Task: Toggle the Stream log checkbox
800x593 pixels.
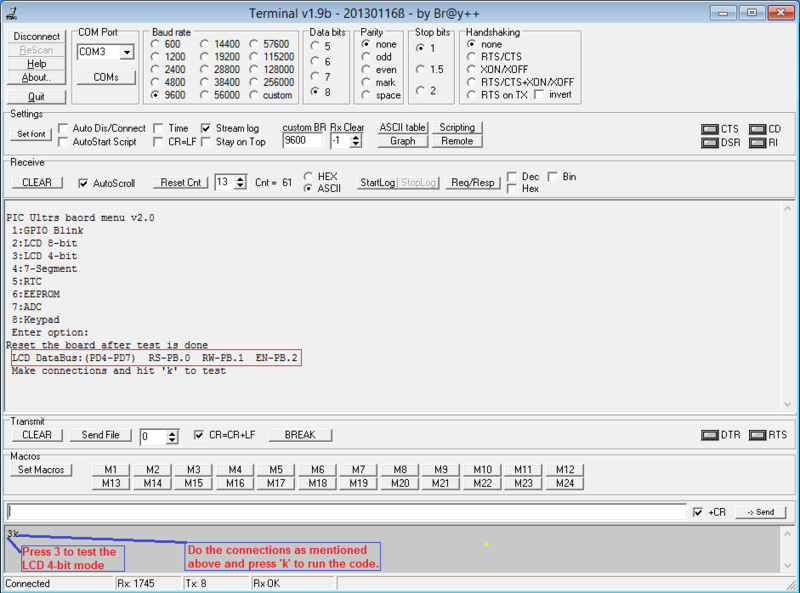Action: (x=206, y=128)
